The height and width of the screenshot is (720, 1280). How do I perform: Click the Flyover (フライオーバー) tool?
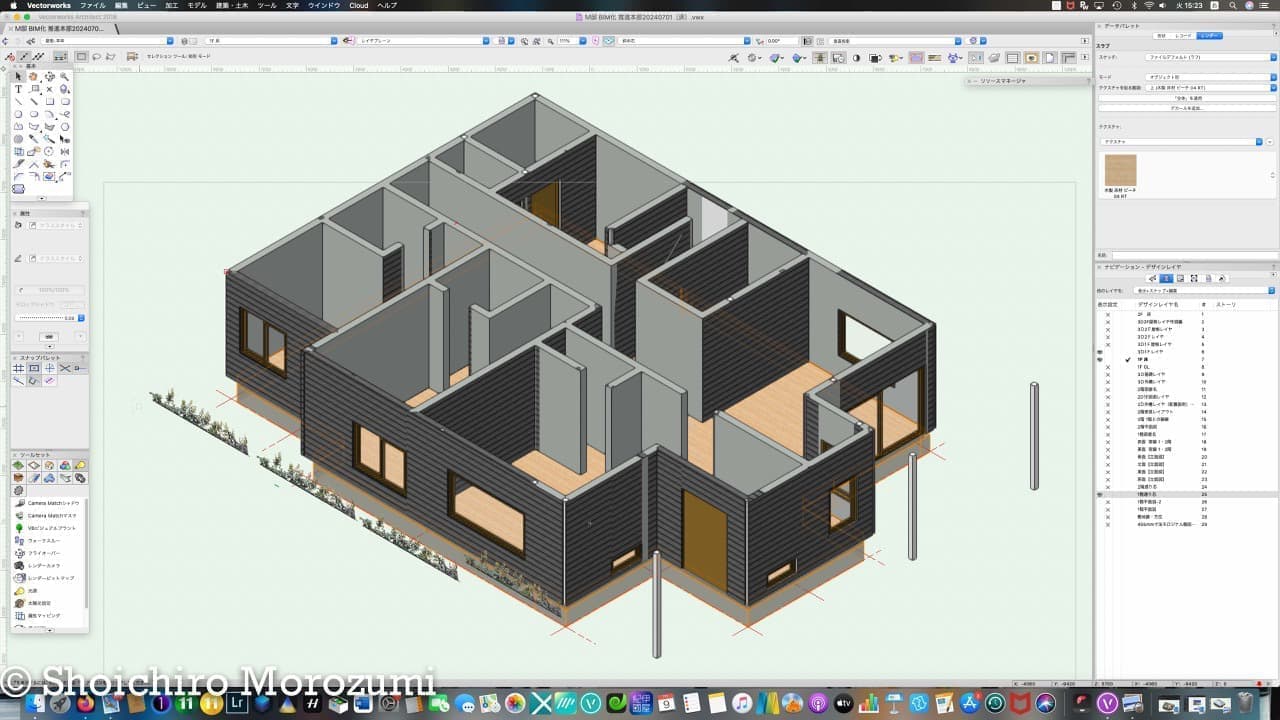click(x=42, y=553)
